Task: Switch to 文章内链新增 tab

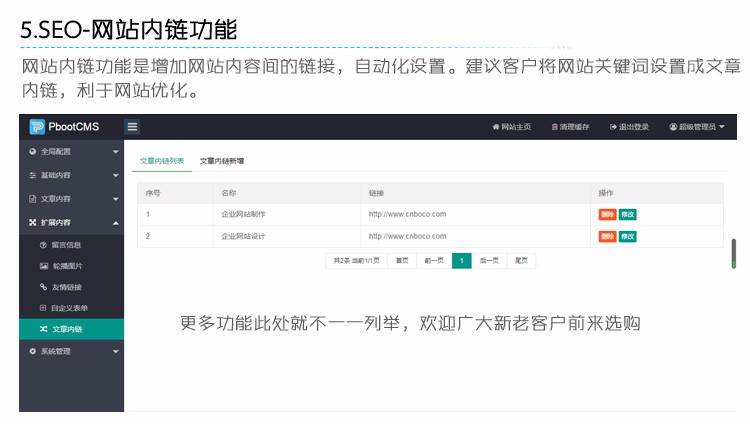Action: (x=222, y=160)
